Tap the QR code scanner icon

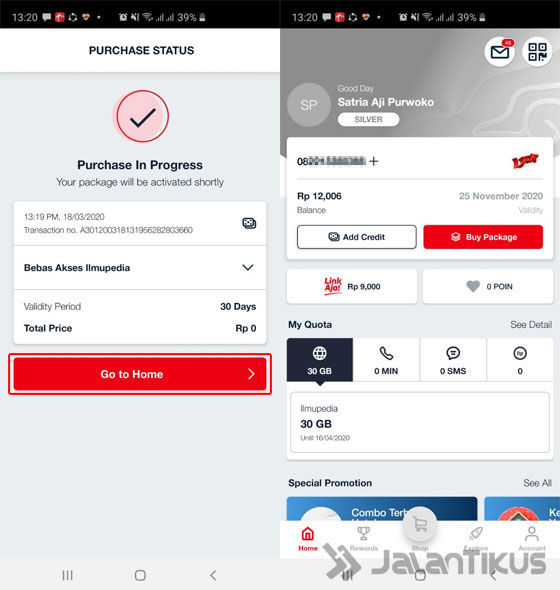(537, 52)
